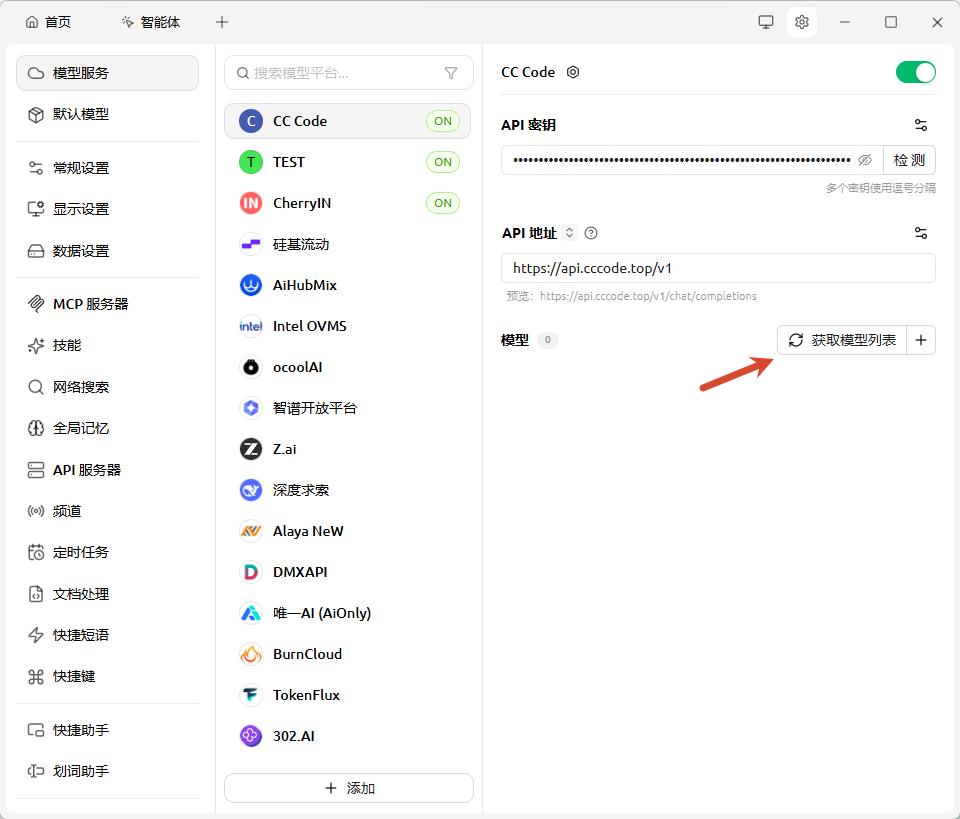Open 默认模型 settings
The image size is (960, 819).
tap(107, 114)
